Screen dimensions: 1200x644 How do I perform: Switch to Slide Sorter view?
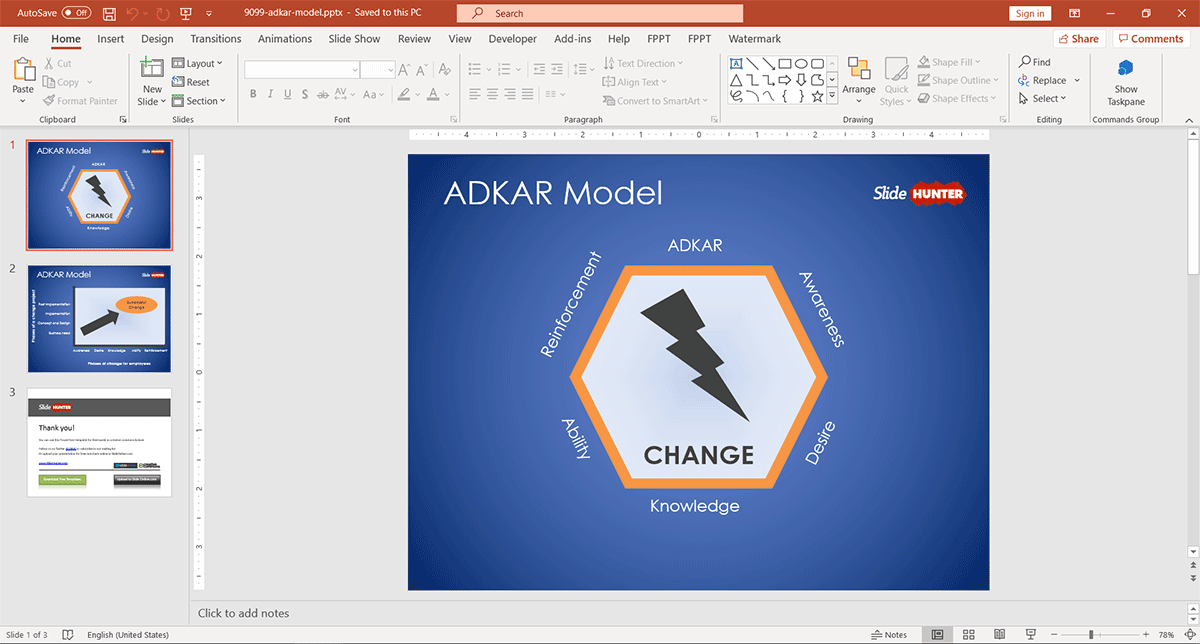tap(967, 634)
